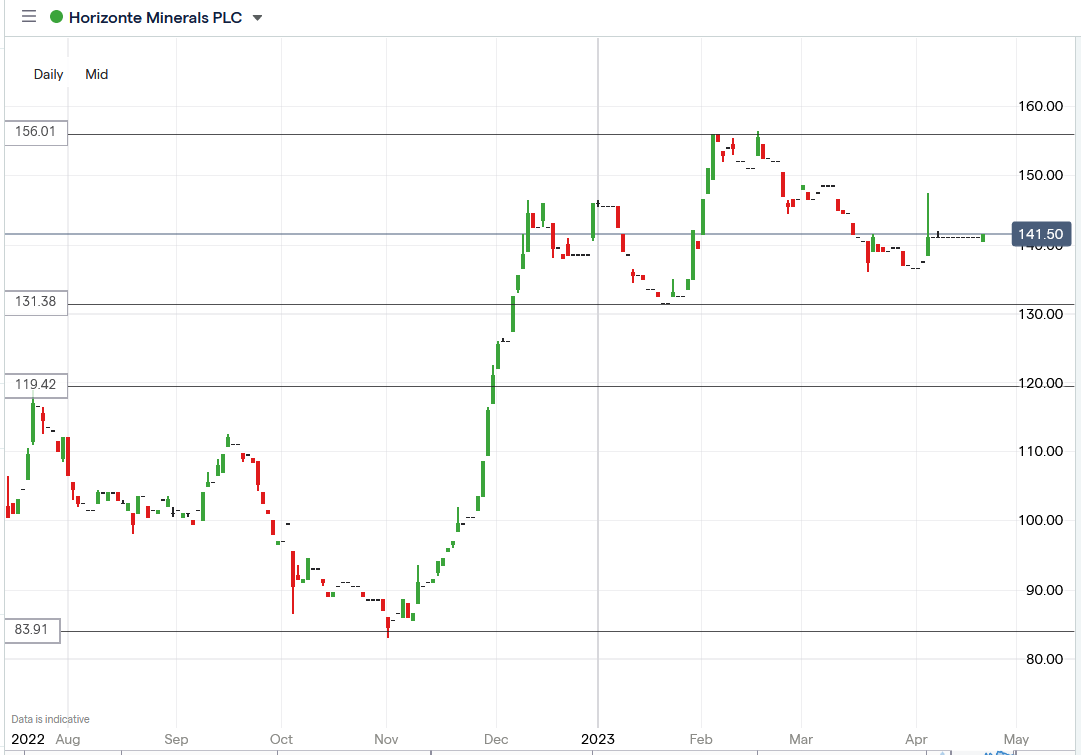Click the 110.00 price axis label

point(1040,452)
